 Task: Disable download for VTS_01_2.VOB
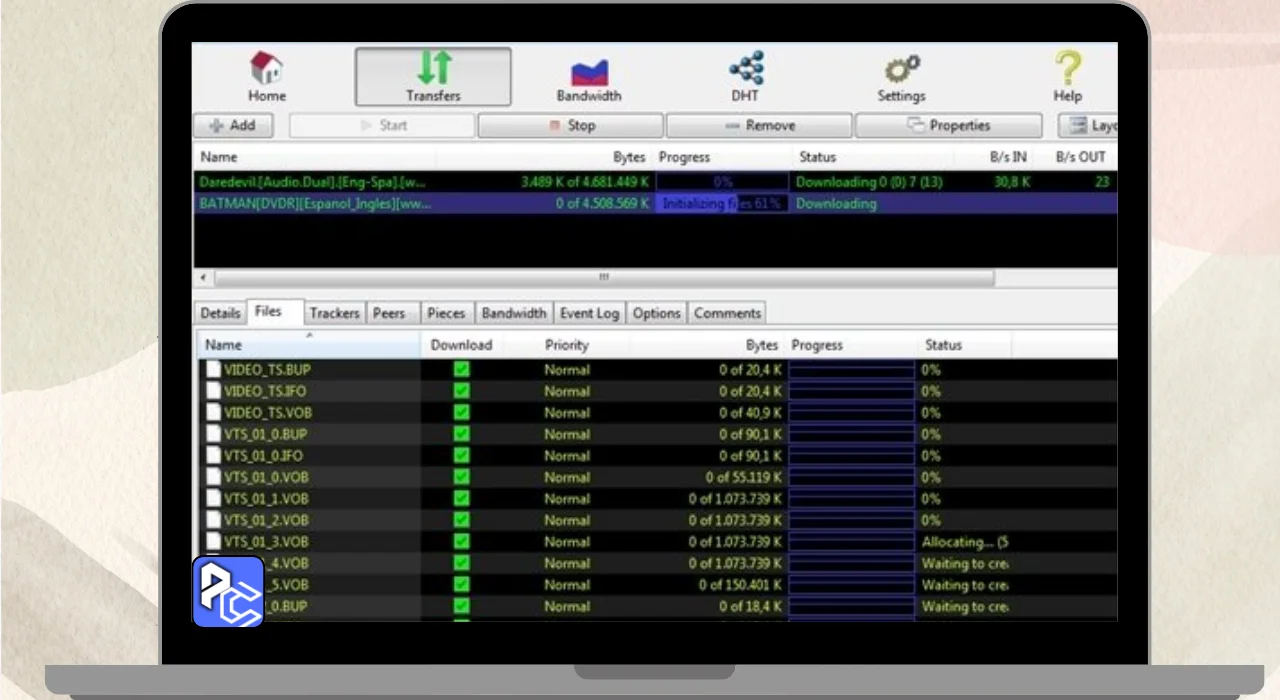coord(461,520)
